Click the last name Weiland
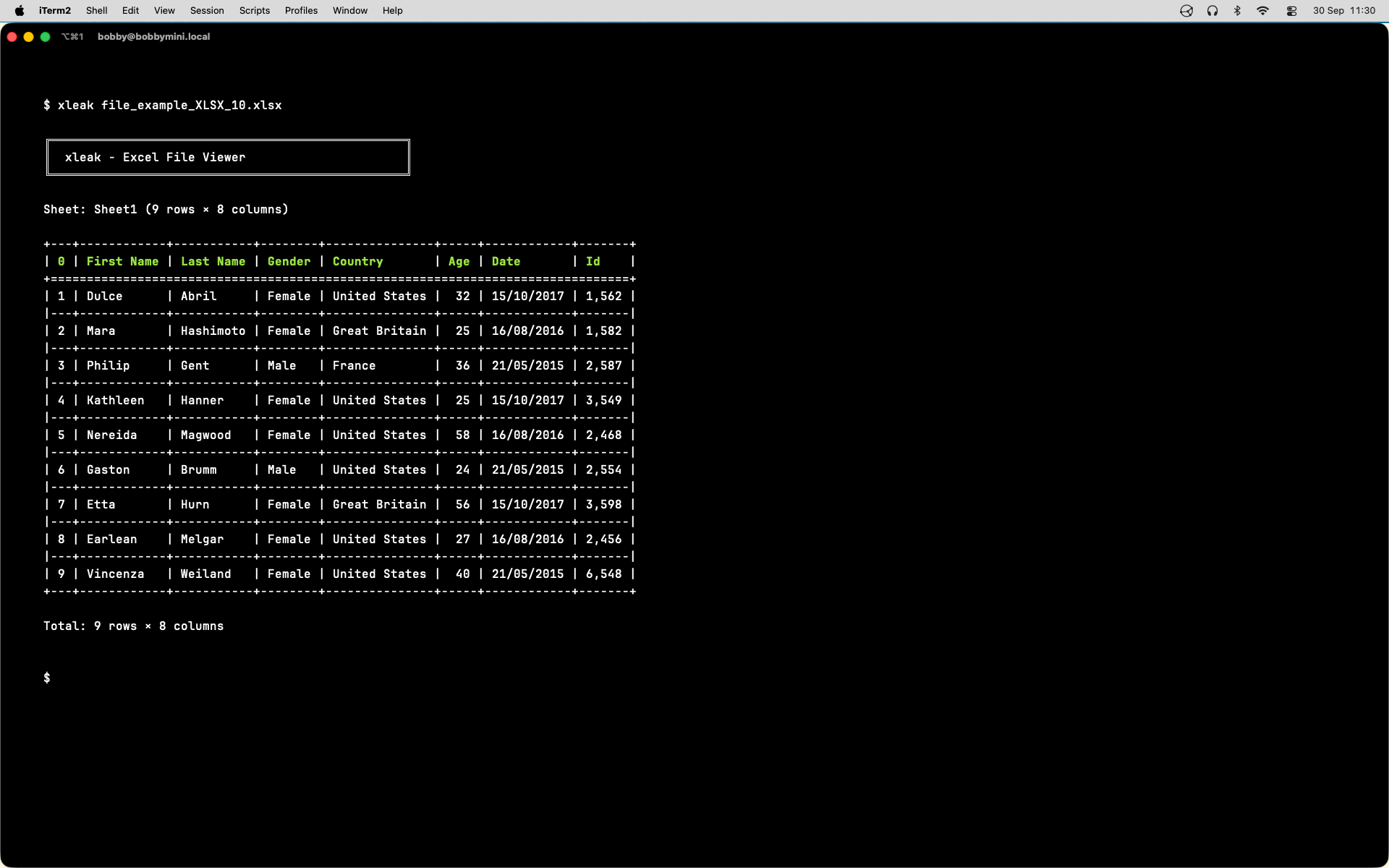 [206, 574]
